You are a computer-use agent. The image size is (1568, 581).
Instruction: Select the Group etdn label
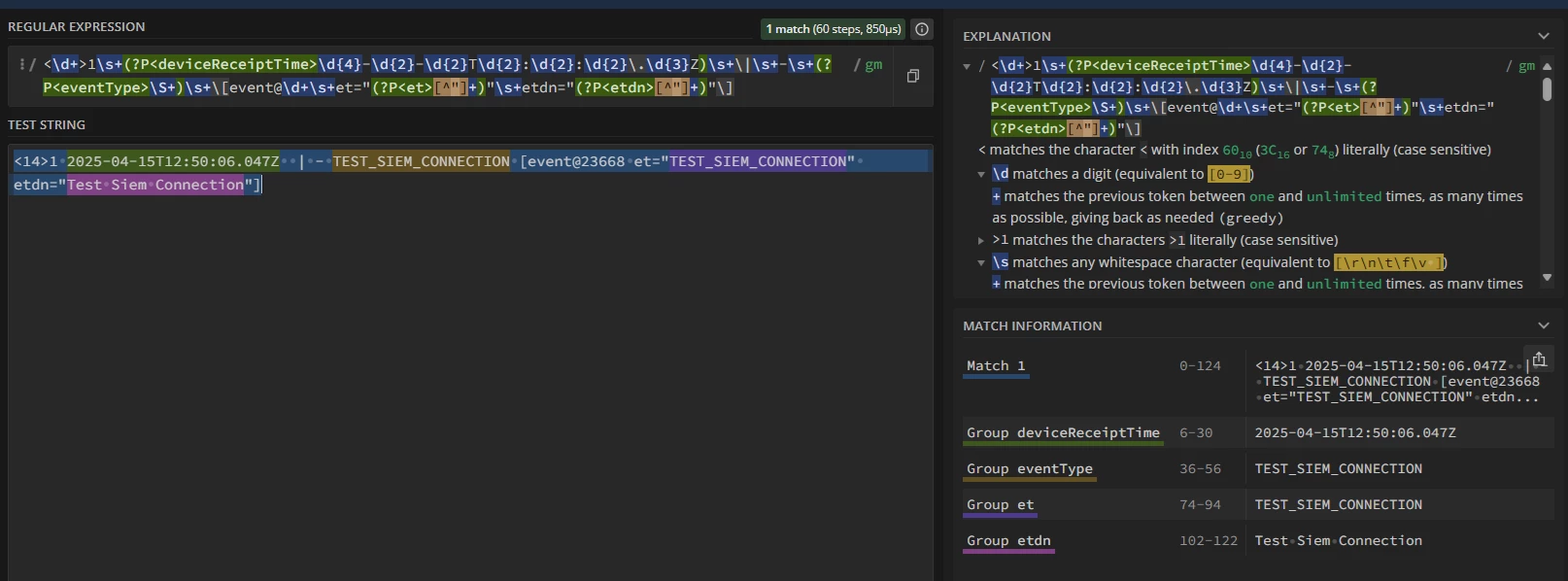(x=1008, y=541)
